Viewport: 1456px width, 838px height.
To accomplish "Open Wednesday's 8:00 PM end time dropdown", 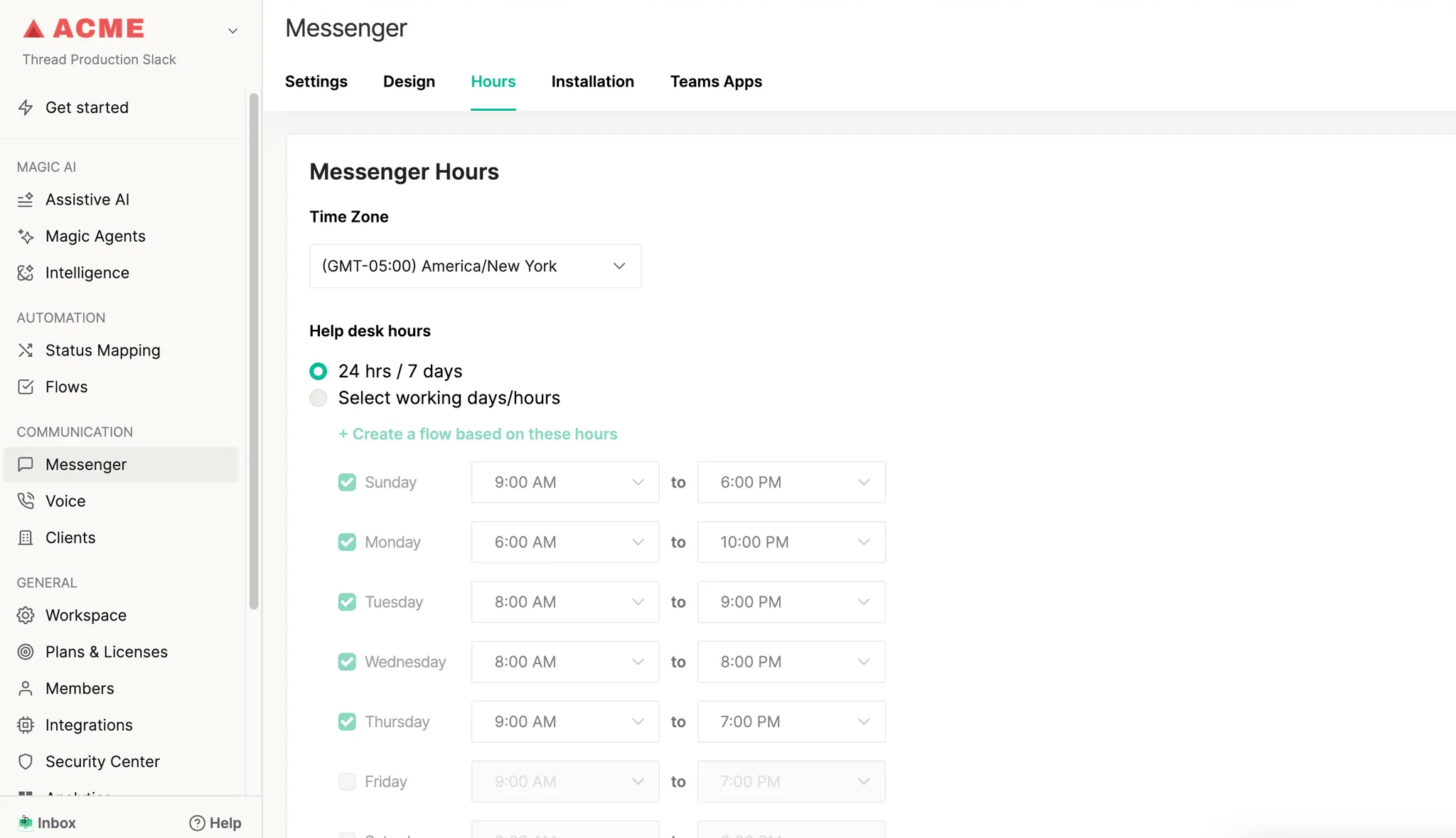I will click(791, 662).
